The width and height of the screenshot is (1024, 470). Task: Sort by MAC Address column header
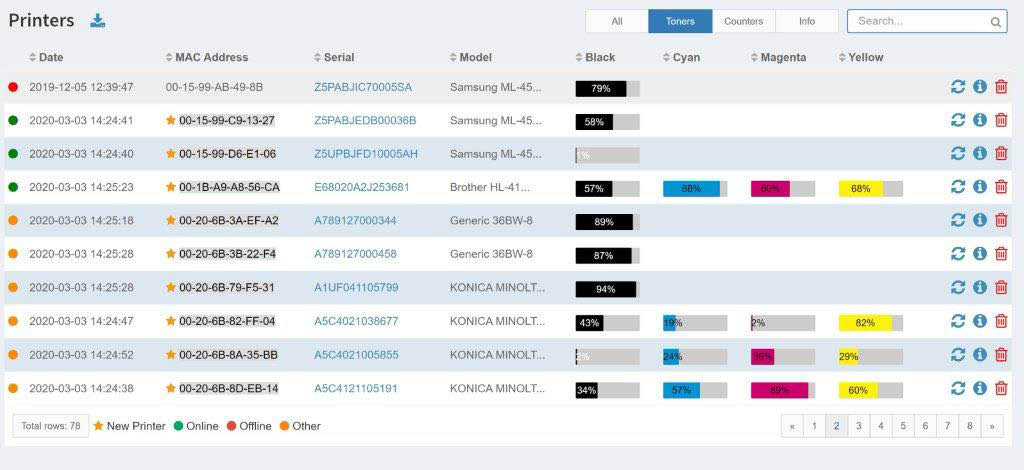210,57
